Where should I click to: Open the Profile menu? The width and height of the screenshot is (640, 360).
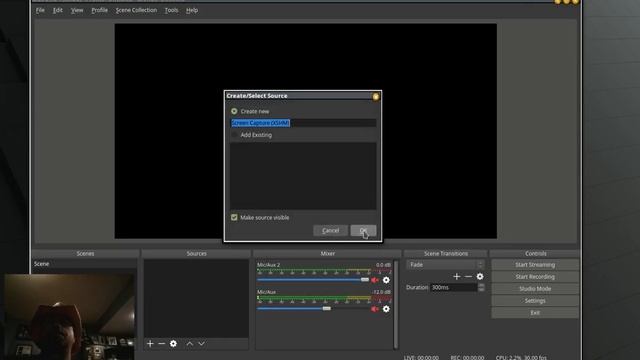(x=100, y=10)
